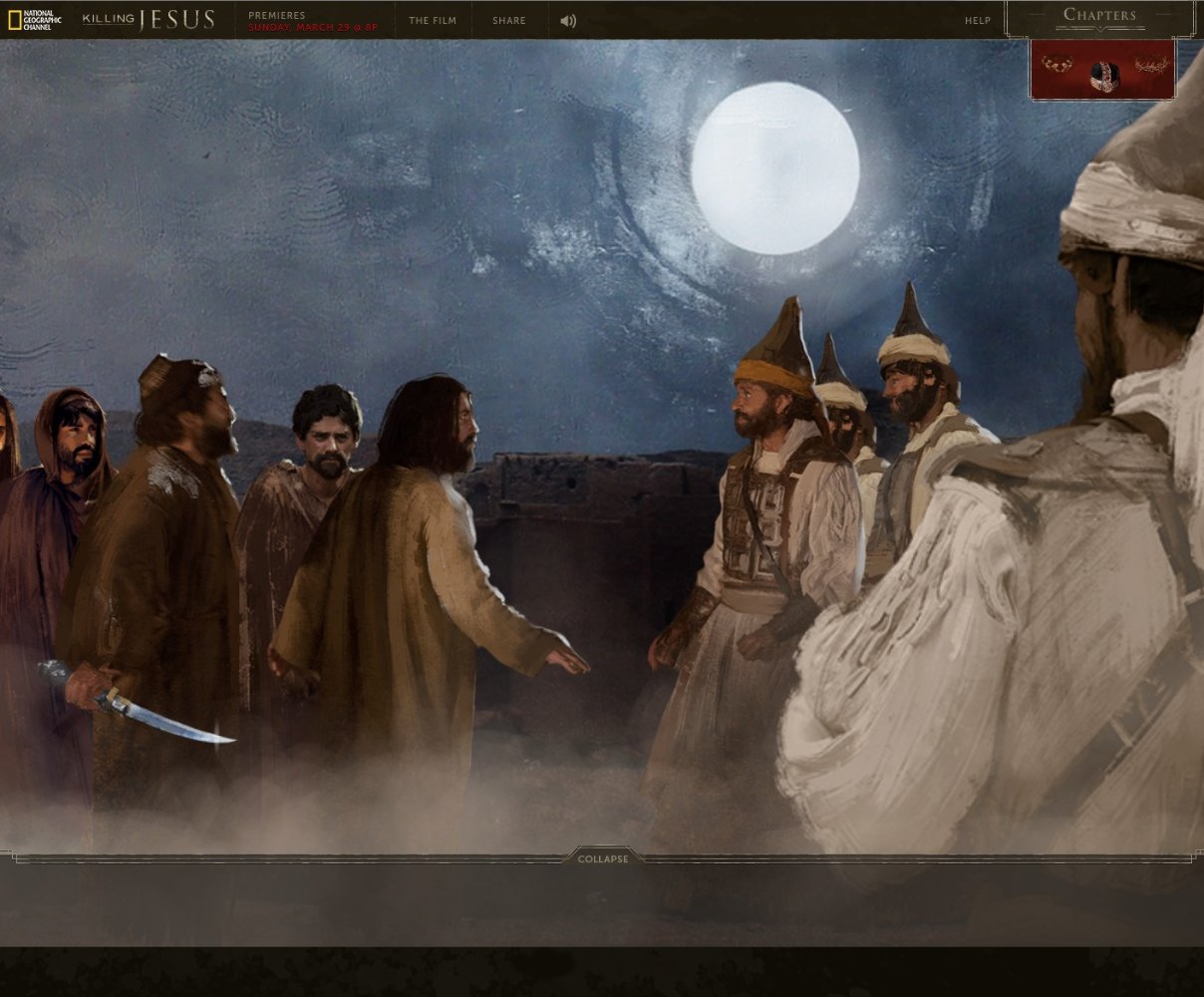The width and height of the screenshot is (1204, 997).
Task: Open the Help link
Action: 978,21
